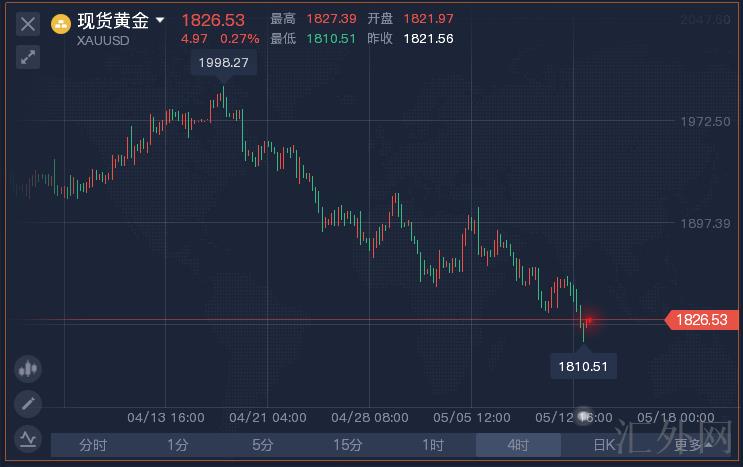Click the 1998.27 high price label

[225, 63]
